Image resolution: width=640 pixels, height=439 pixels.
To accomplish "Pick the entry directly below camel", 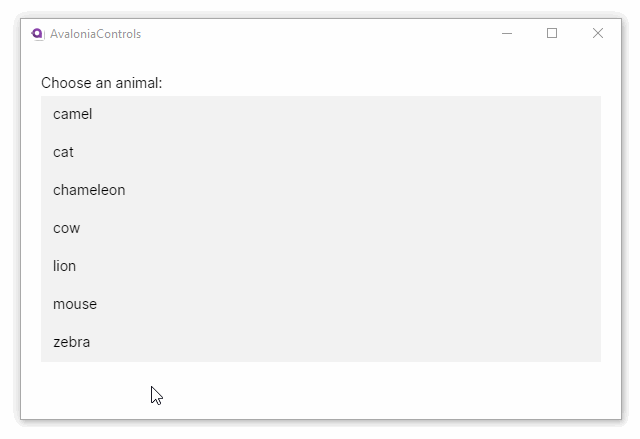I will pyautogui.click(x=64, y=152).
